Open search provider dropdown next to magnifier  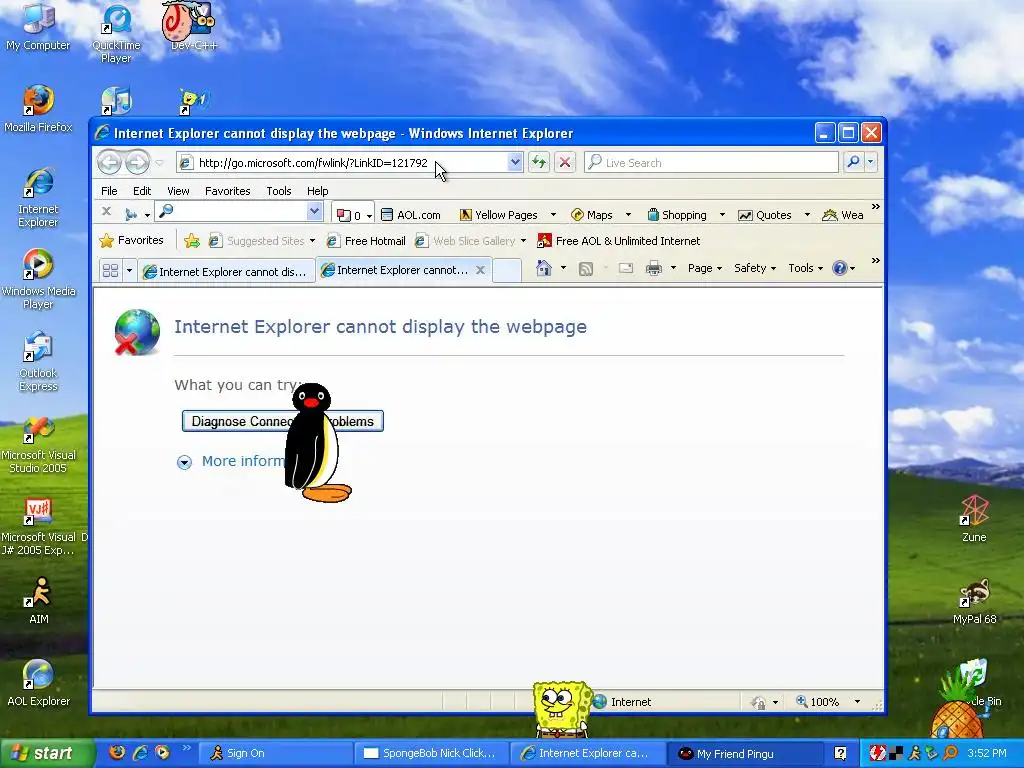(x=871, y=162)
